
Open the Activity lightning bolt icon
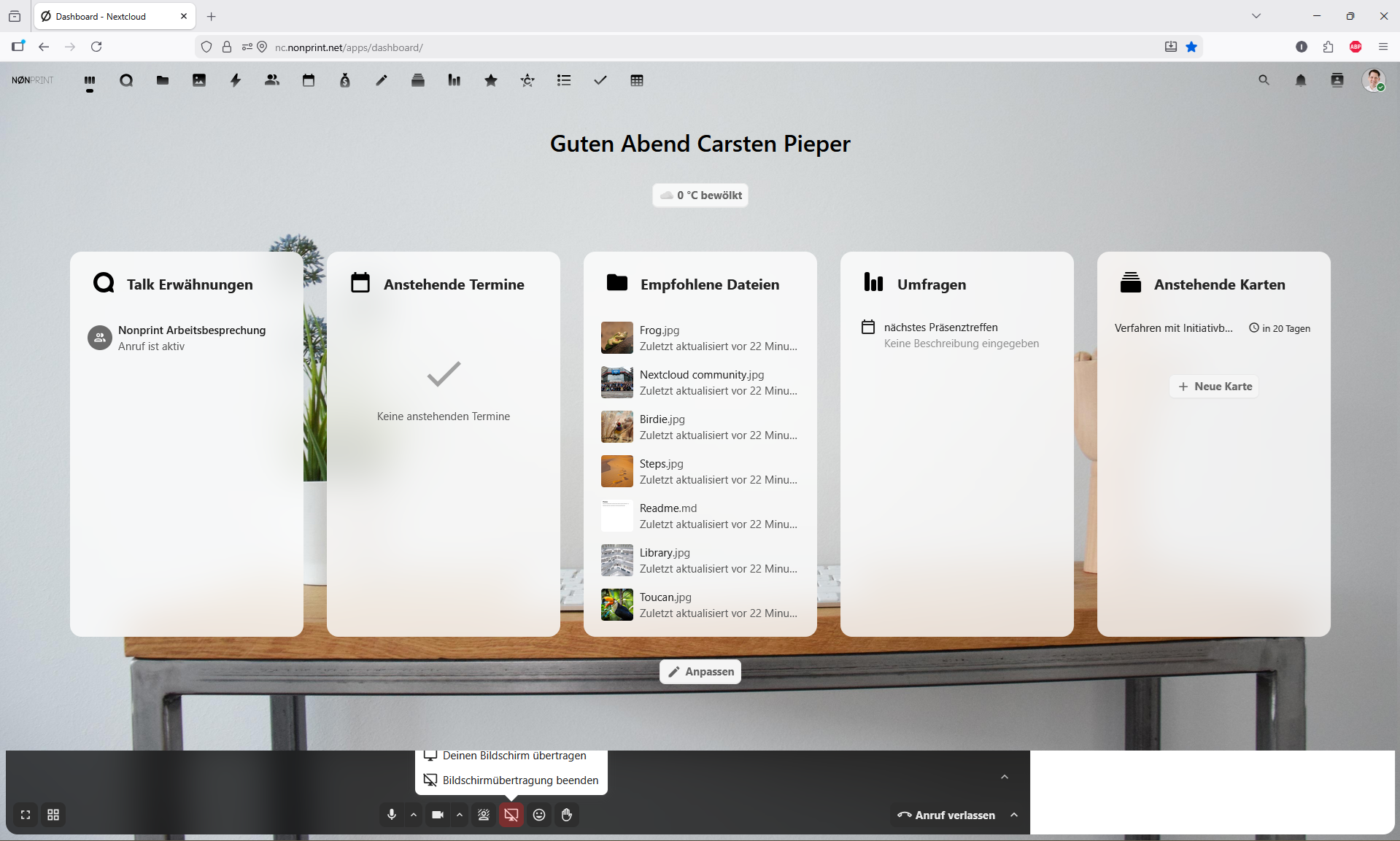[x=236, y=80]
